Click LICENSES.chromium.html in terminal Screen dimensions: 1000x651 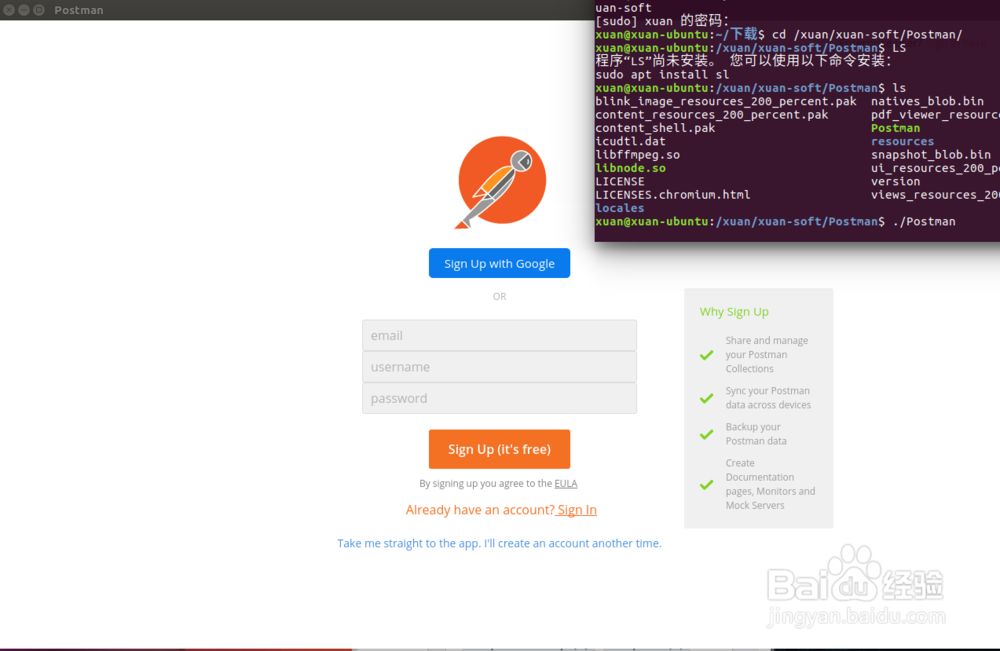[673, 194]
